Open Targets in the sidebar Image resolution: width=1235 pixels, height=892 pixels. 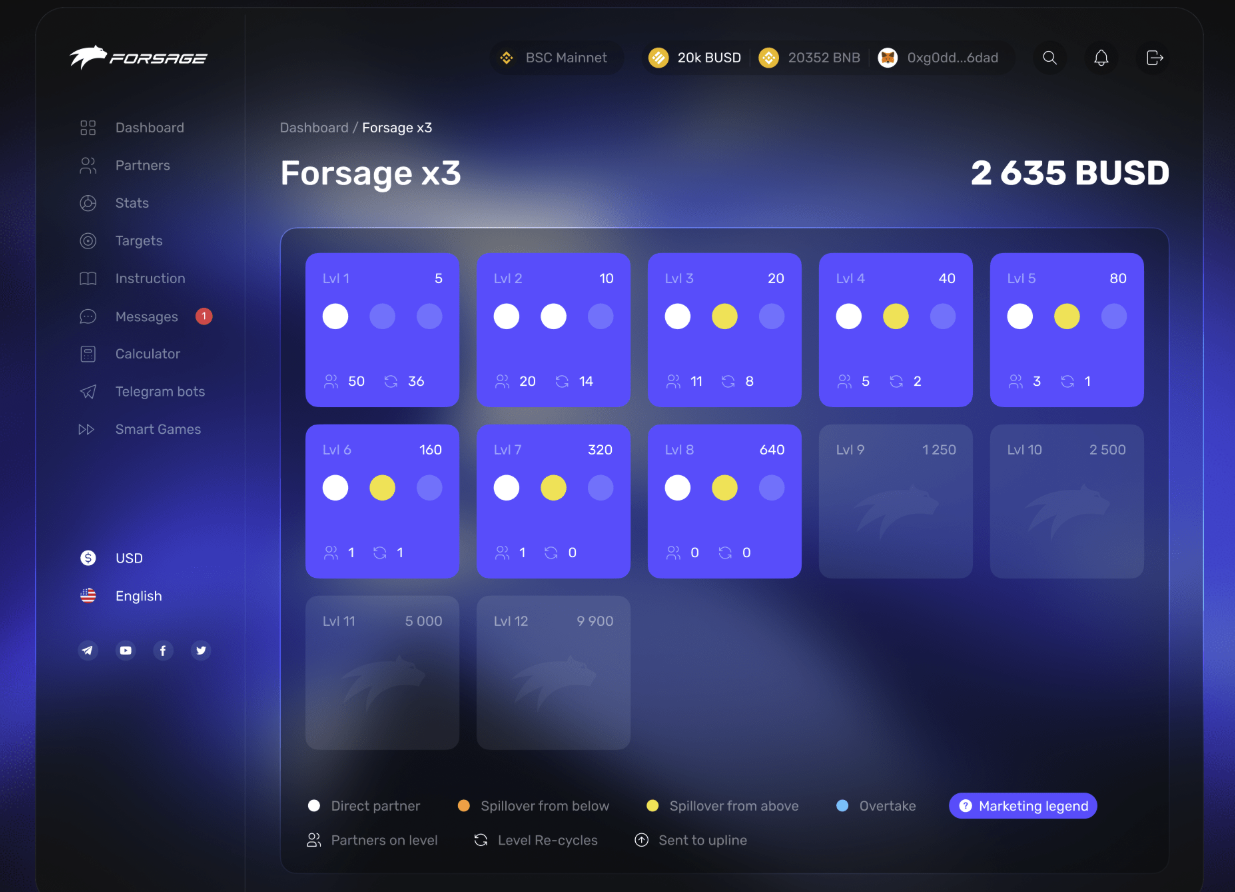click(121, 241)
